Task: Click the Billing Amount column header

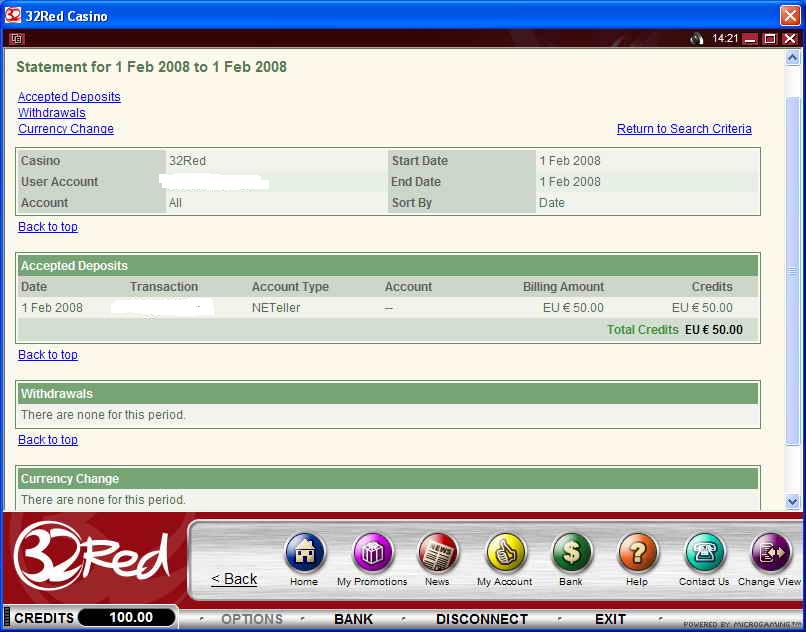Action: (563, 286)
